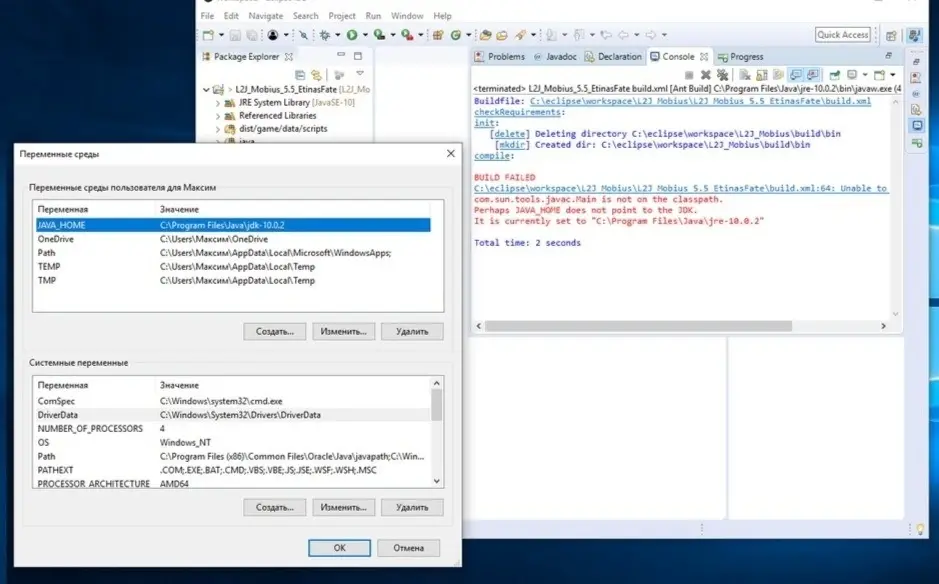Viewport: 939px width, 584px height.
Task: Clear the Console output
Action: (745, 75)
